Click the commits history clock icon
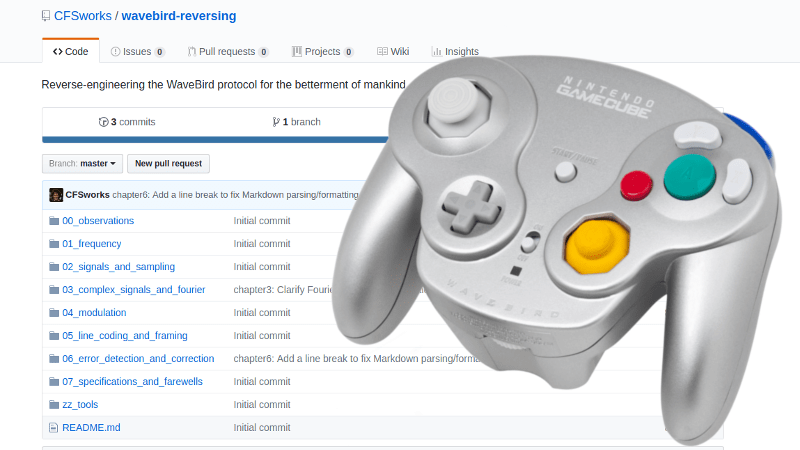The width and height of the screenshot is (800, 450). point(103,122)
